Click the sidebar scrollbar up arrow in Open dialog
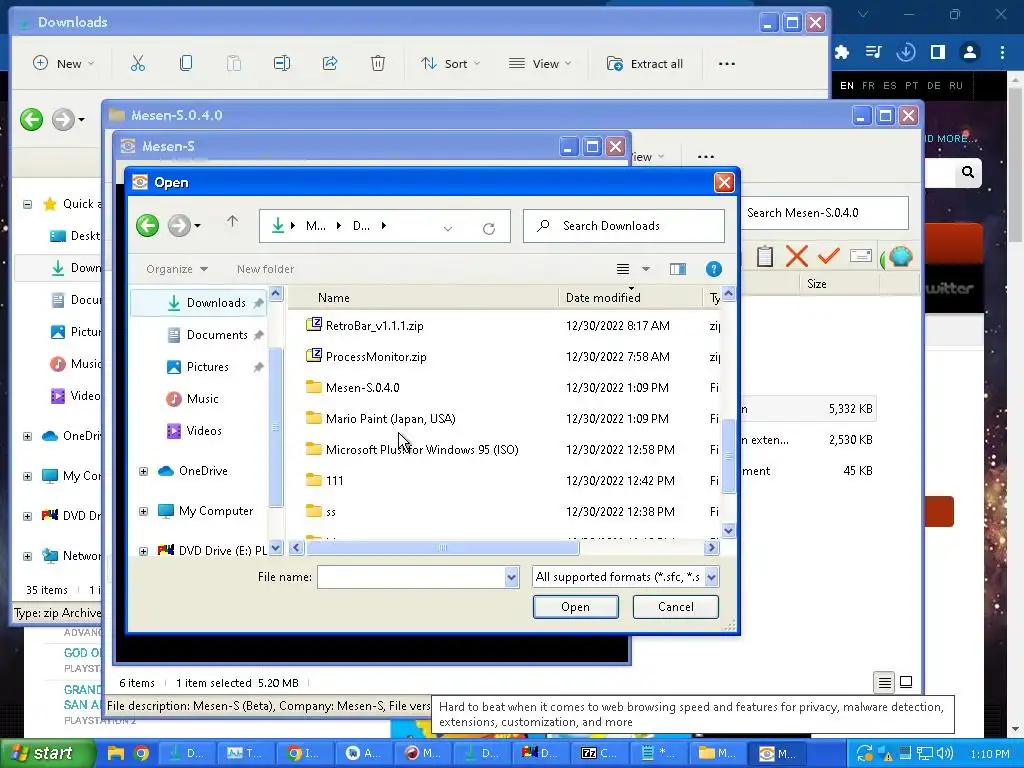This screenshot has height=768, width=1024. click(x=276, y=295)
